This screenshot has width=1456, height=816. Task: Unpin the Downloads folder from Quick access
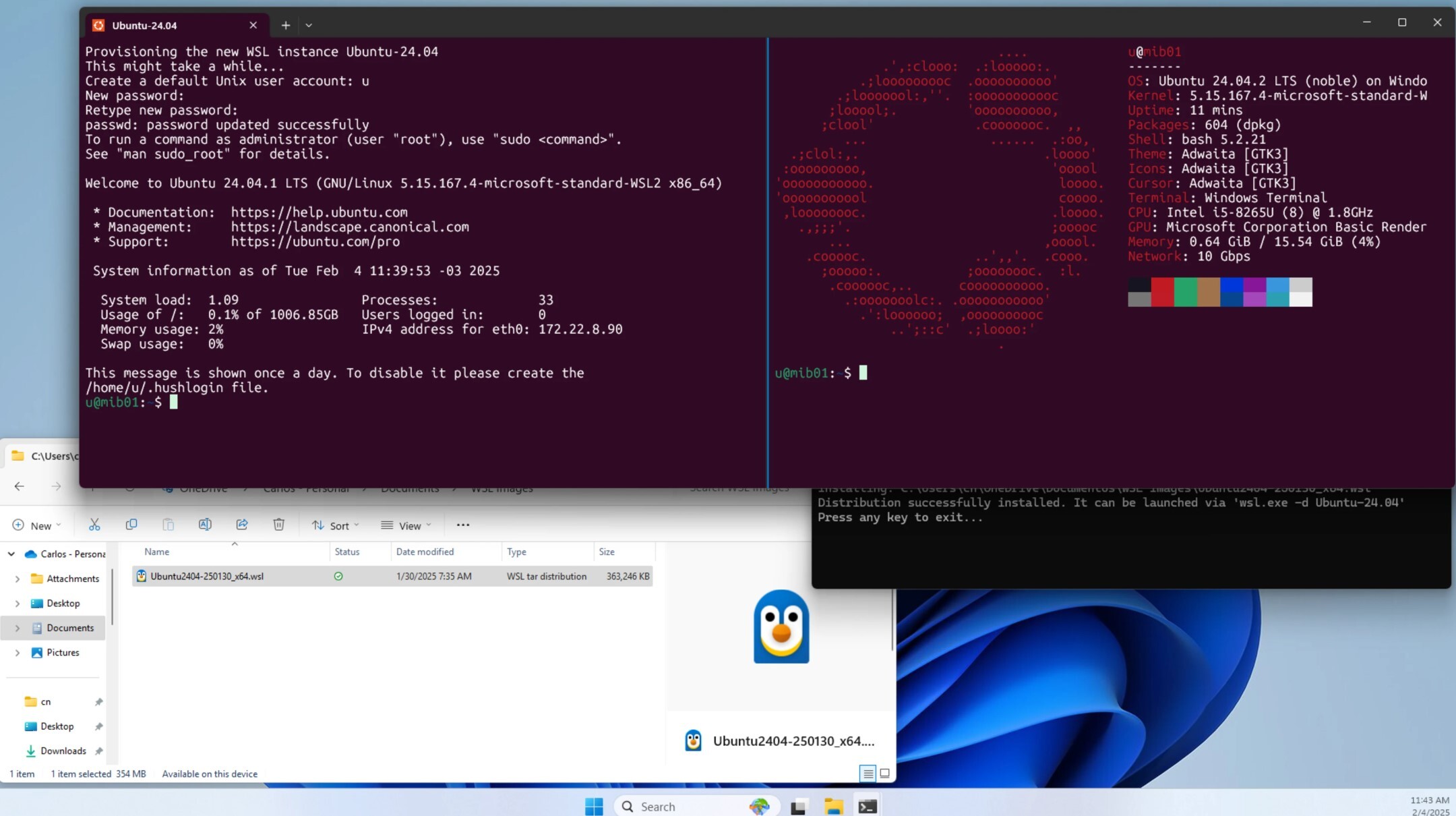[99, 751]
